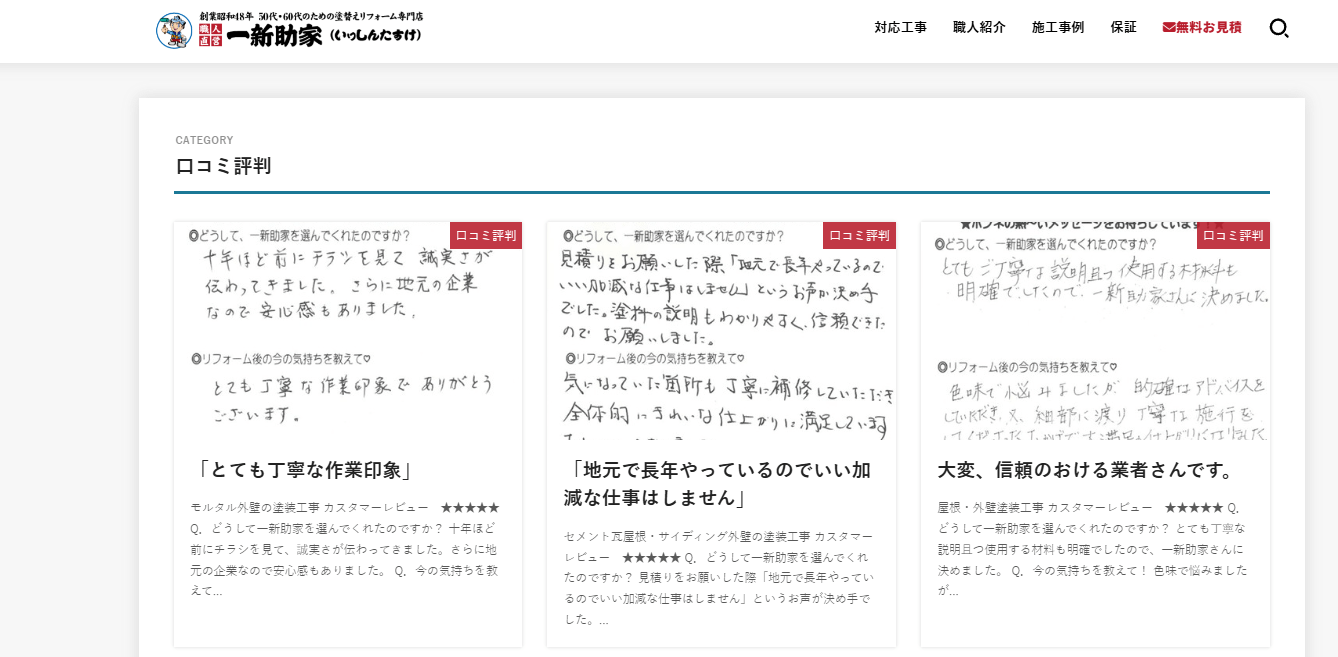Click excerpt starting セメント瓦屋根・サイディング外壁
This screenshot has width=1338, height=657.
718,578
